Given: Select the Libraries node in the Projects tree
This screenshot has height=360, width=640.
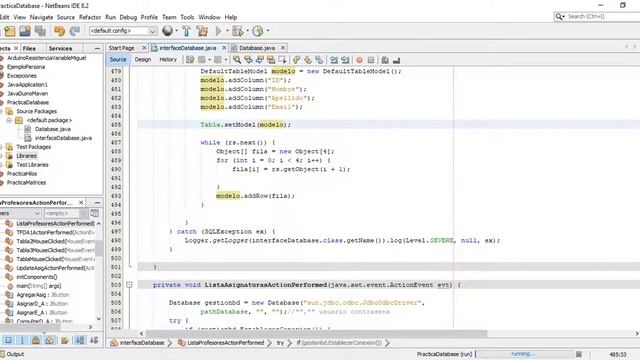Looking at the screenshot, I should [x=27, y=156].
